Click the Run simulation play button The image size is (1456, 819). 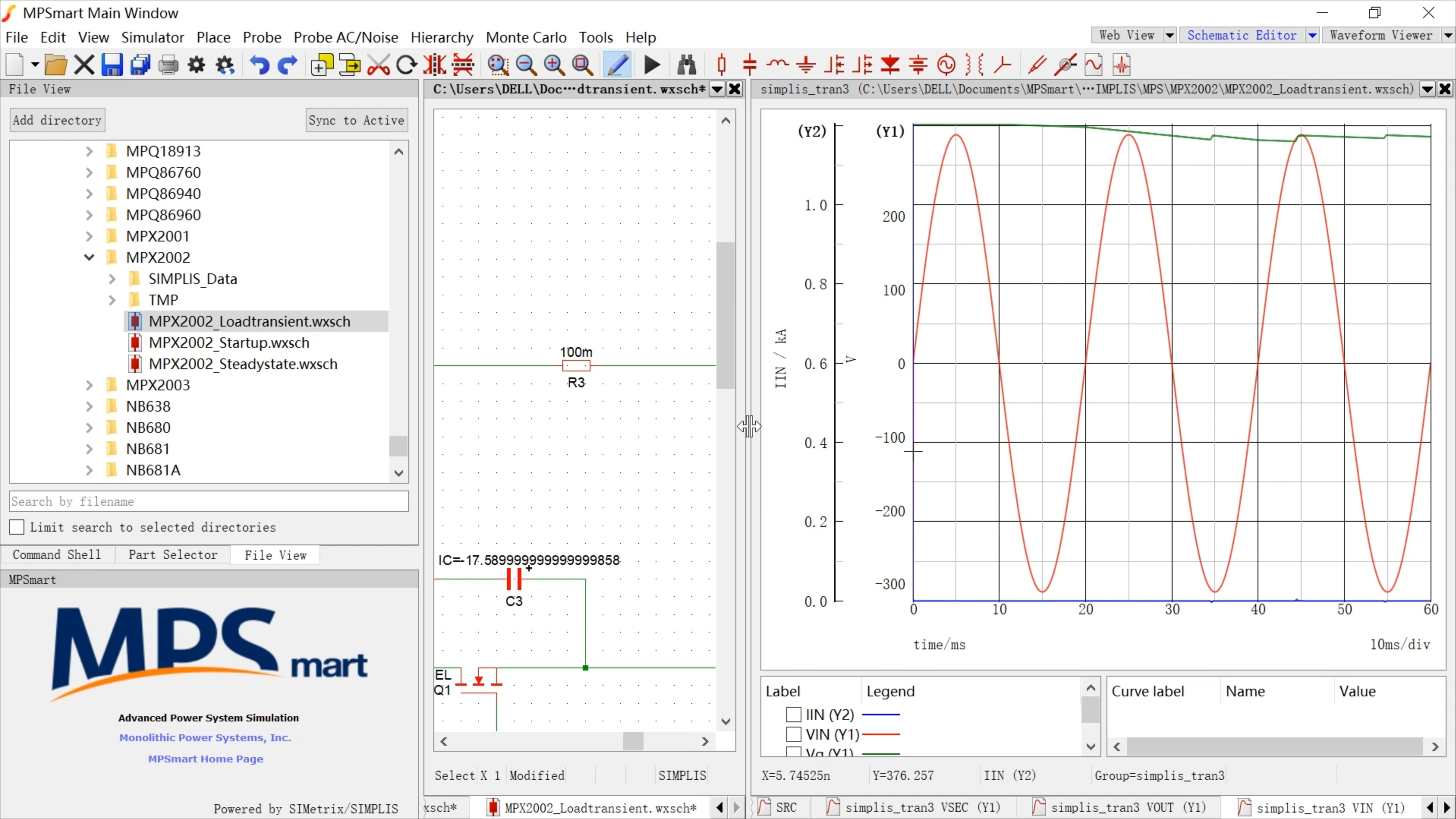[652, 65]
